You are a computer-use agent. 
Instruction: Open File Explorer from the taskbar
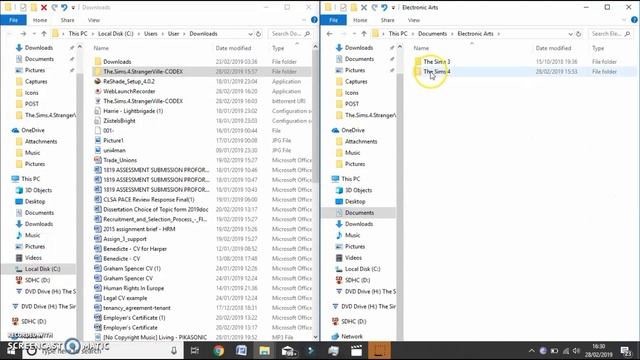click(x=264, y=351)
